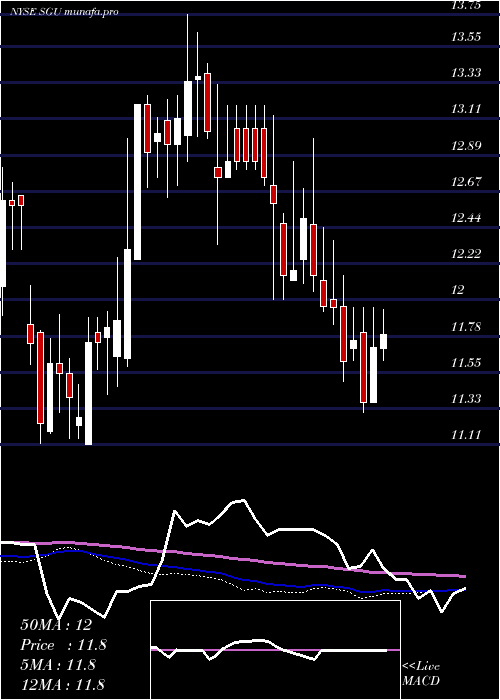The image size is (500, 700).
Task: Click the 11.11 price axis label
Action: (466, 435)
